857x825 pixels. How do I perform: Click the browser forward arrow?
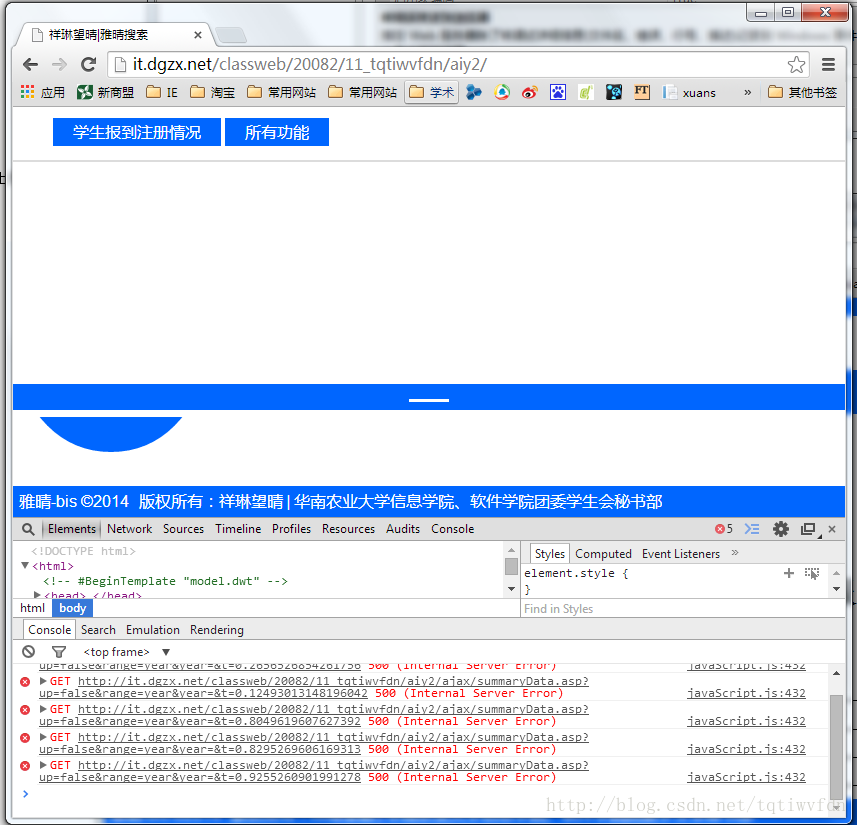click(x=59, y=65)
